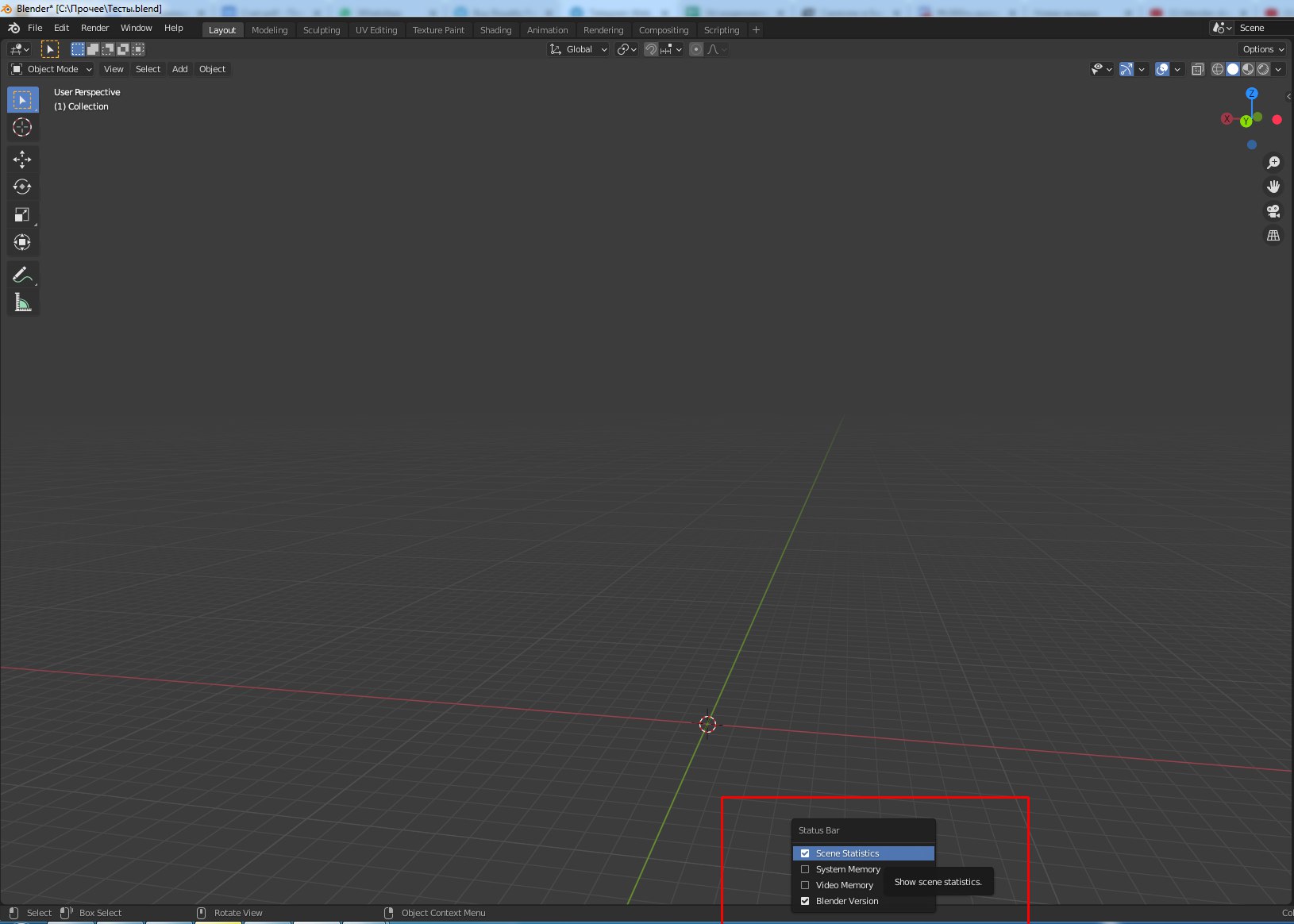Open the File menu
The height and width of the screenshot is (924, 1294).
point(35,28)
